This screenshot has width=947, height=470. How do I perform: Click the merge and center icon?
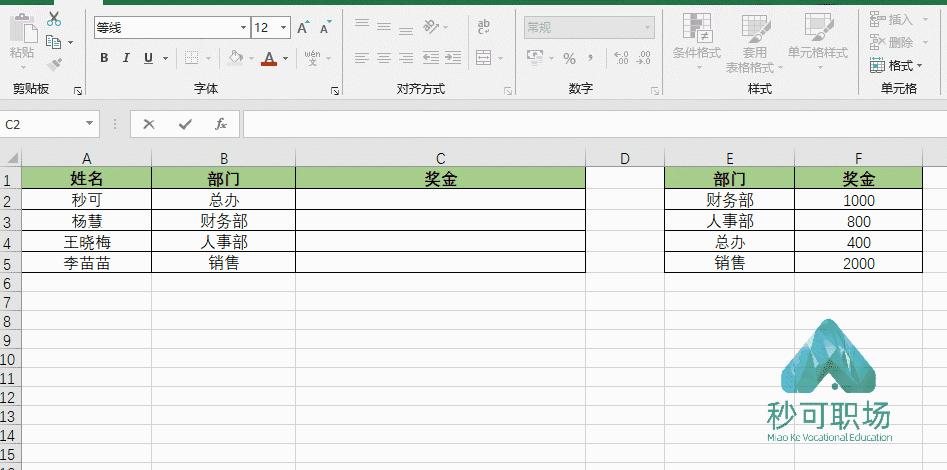(483, 58)
